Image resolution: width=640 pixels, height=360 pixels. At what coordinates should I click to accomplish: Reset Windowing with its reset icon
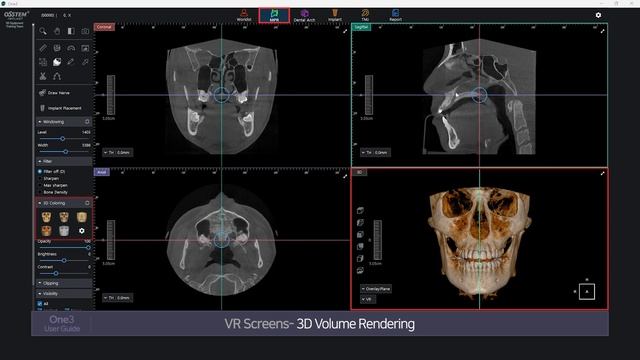pyautogui.click(x=87, y=122)
